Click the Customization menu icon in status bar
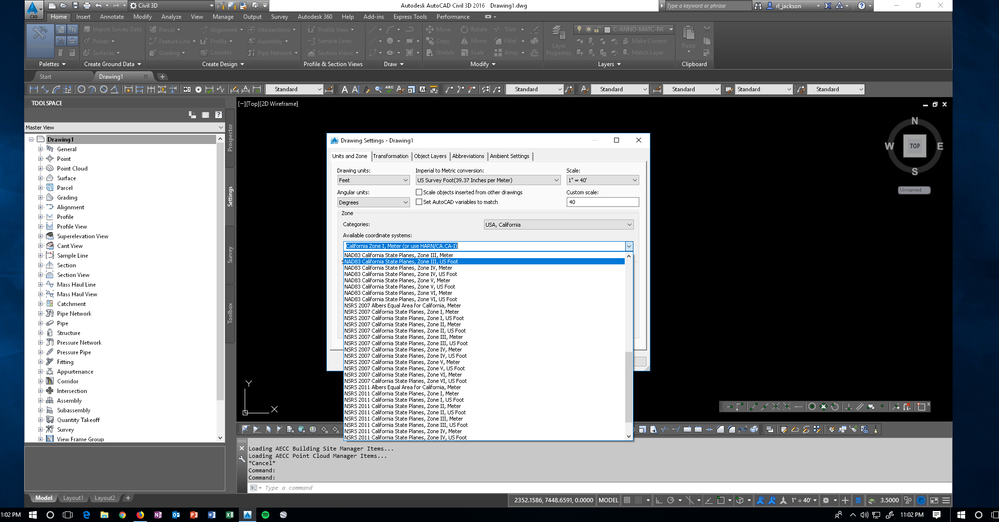 (x=946, y=500)
